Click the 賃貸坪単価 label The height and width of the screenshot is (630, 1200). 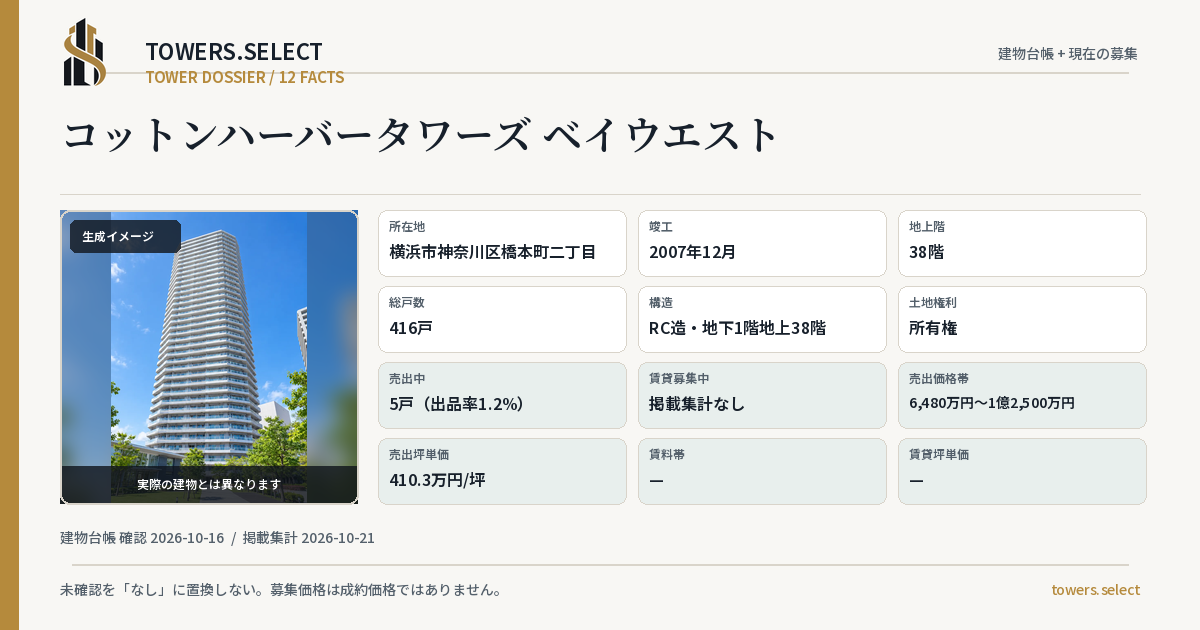[939, 454]
